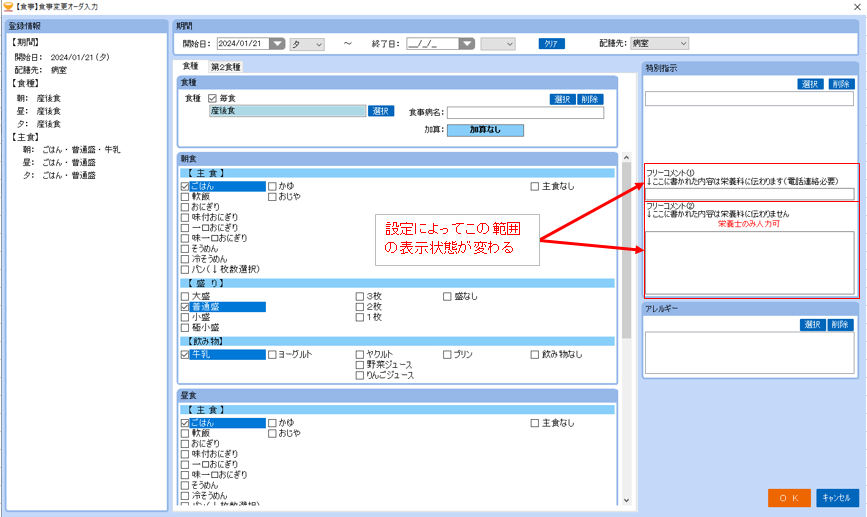This screenshot has height=517, width=867.
Task: Check 軟飯 in the 朝食 section
Action: [185, 197]
